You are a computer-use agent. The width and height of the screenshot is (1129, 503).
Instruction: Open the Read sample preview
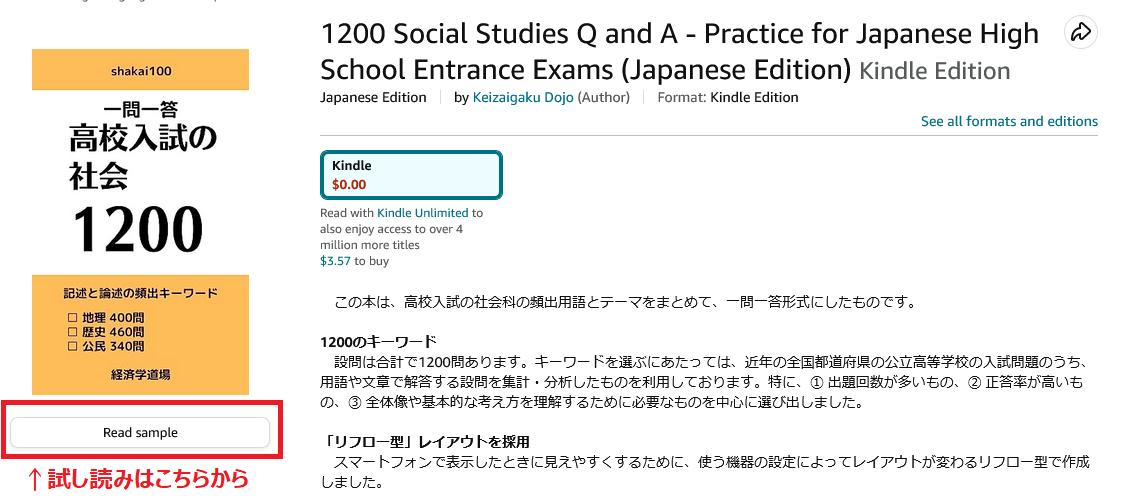coord(140,432)
